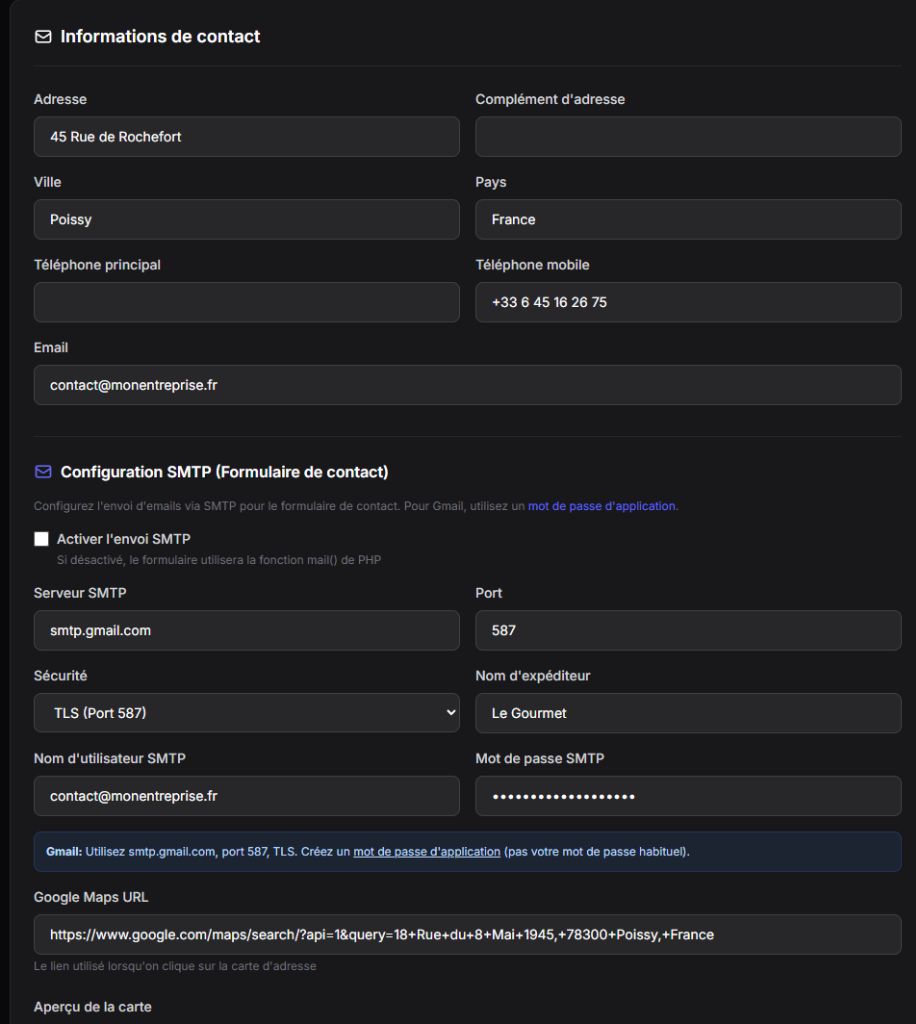The height and width of the screenshot is (1024, 916).
Task: Select the empty "Complément d'adresse" field
Action: point(688,136)
